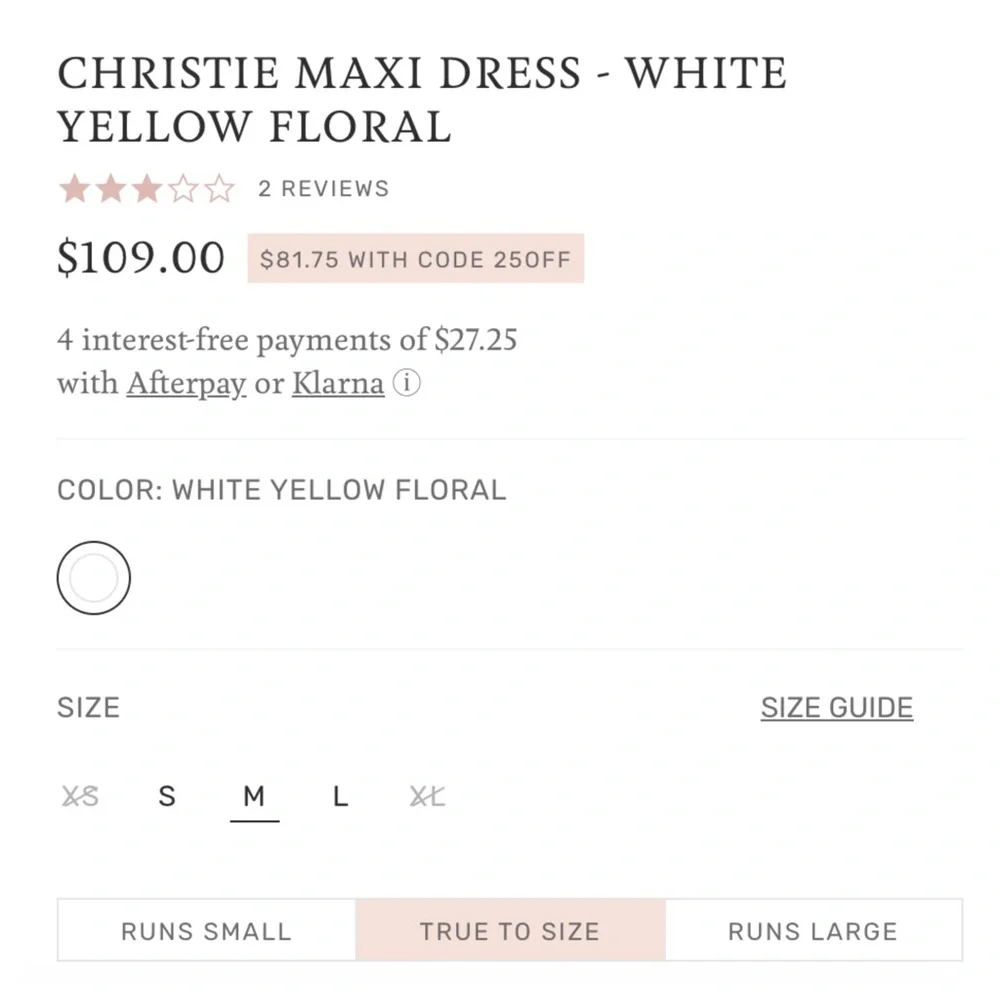
Task: Click the fourth empty rating star
Action: (x=182, y=188)
